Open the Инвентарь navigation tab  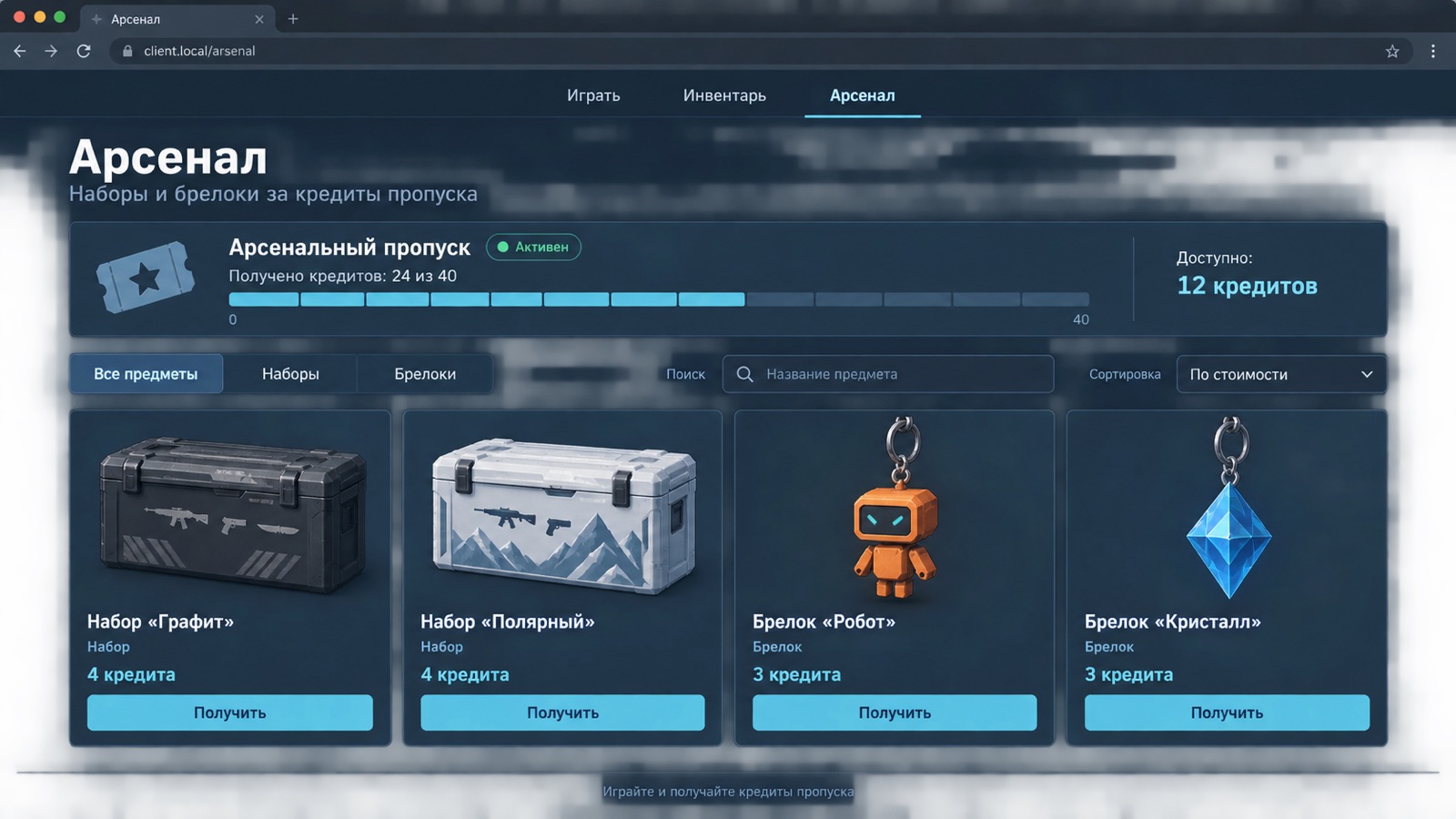724,96
